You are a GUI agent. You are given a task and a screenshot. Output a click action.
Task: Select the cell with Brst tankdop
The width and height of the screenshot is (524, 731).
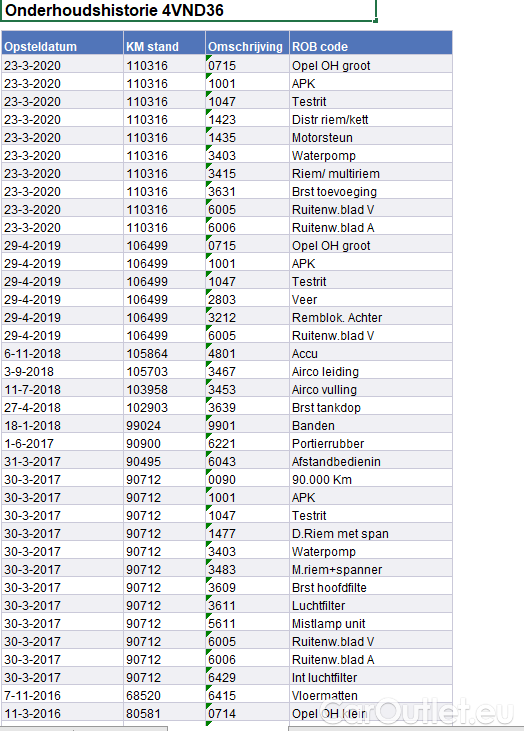point(371,407)
